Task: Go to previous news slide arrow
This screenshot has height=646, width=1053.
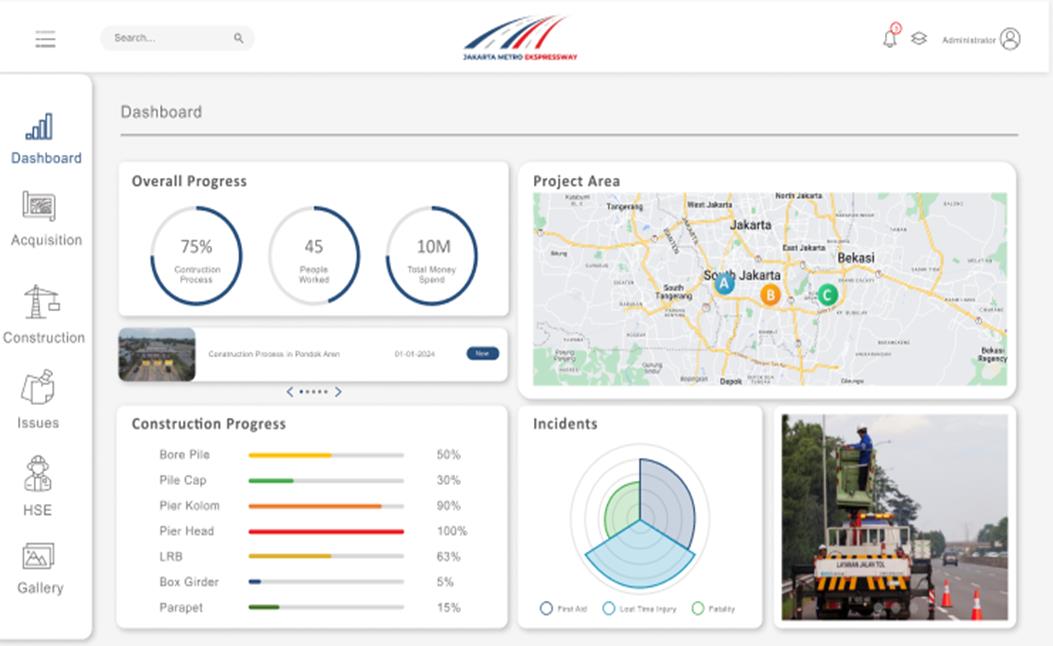Action: (x=290, y=392)
